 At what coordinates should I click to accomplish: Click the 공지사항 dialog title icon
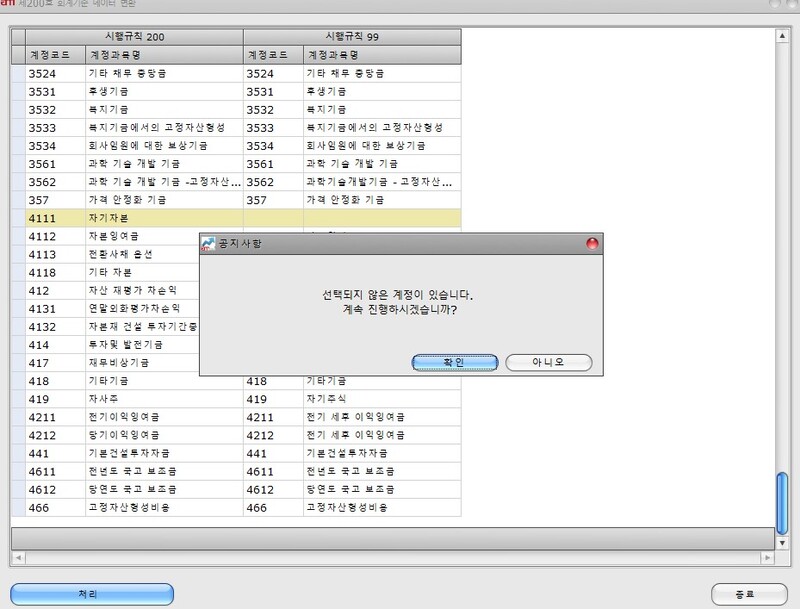click(x=208, y=243)
